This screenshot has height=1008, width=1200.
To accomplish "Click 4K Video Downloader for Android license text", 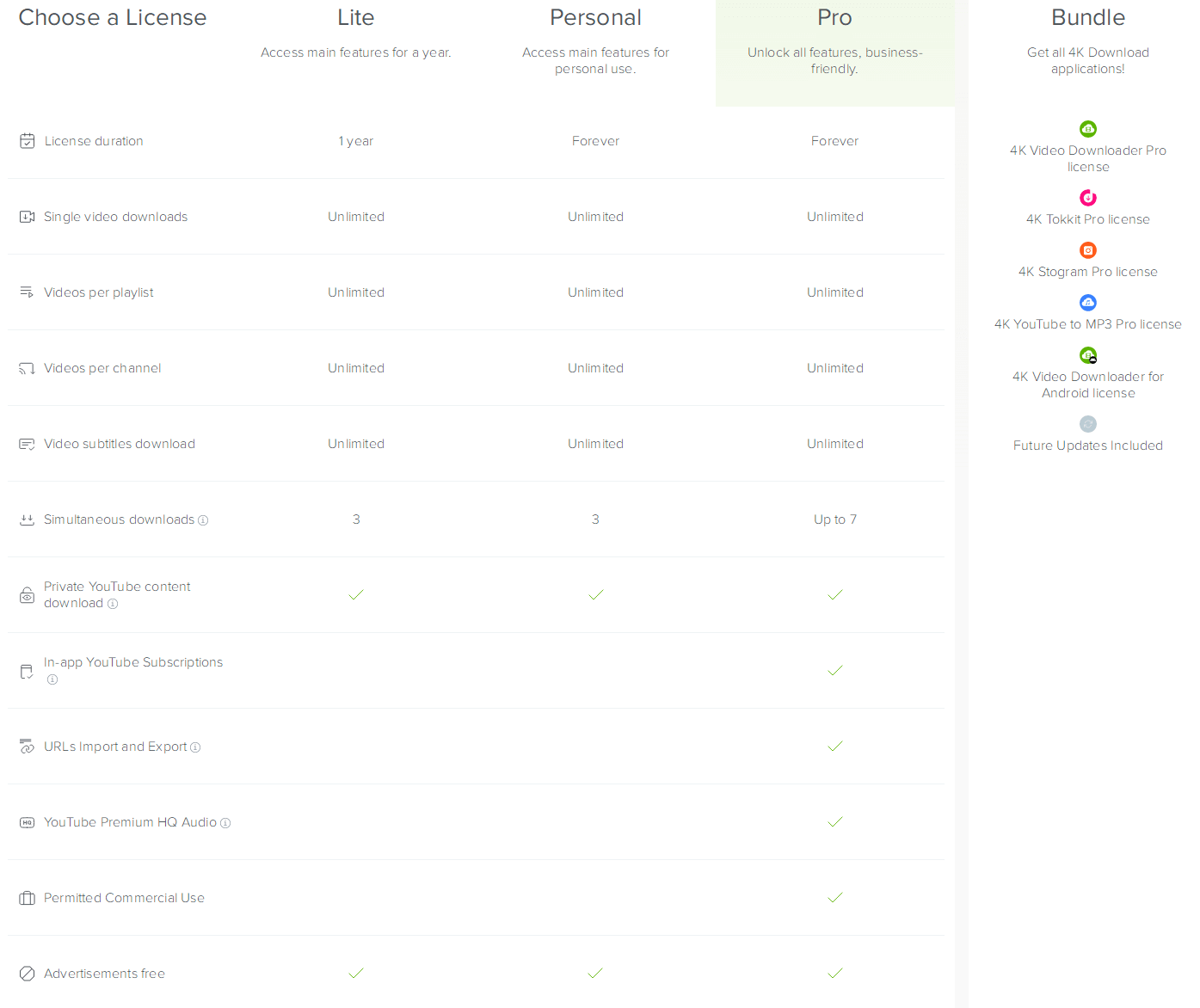I will point(1088,384).
